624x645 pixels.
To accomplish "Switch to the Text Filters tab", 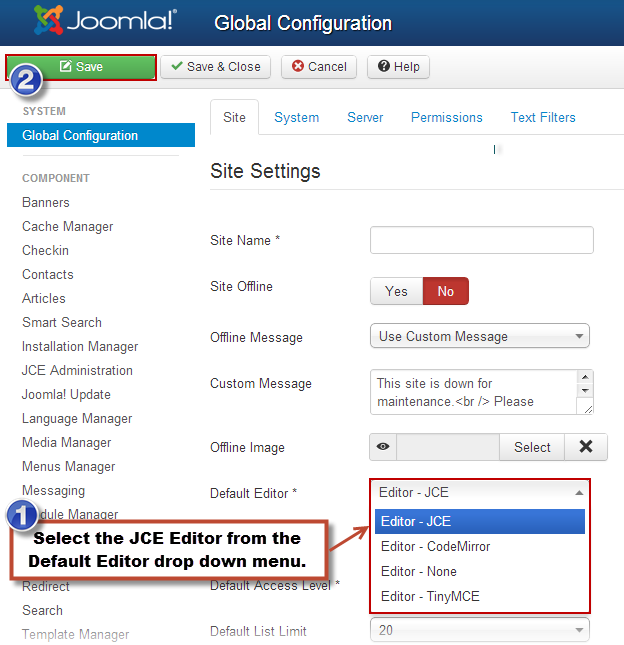I will tap(543, 118).
